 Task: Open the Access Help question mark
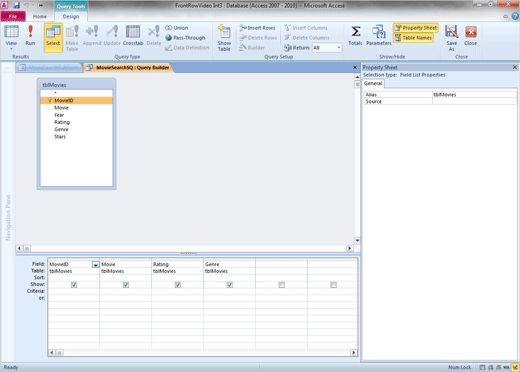(515, 16)
